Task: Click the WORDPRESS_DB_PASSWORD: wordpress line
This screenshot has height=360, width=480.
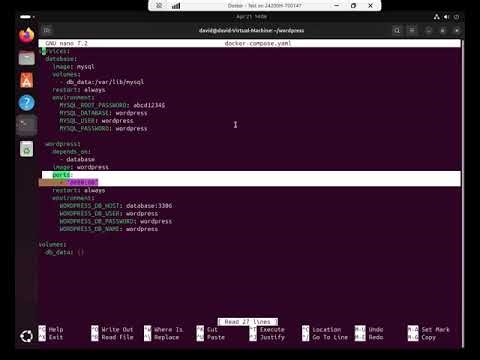Action: (x=116, y=221)
